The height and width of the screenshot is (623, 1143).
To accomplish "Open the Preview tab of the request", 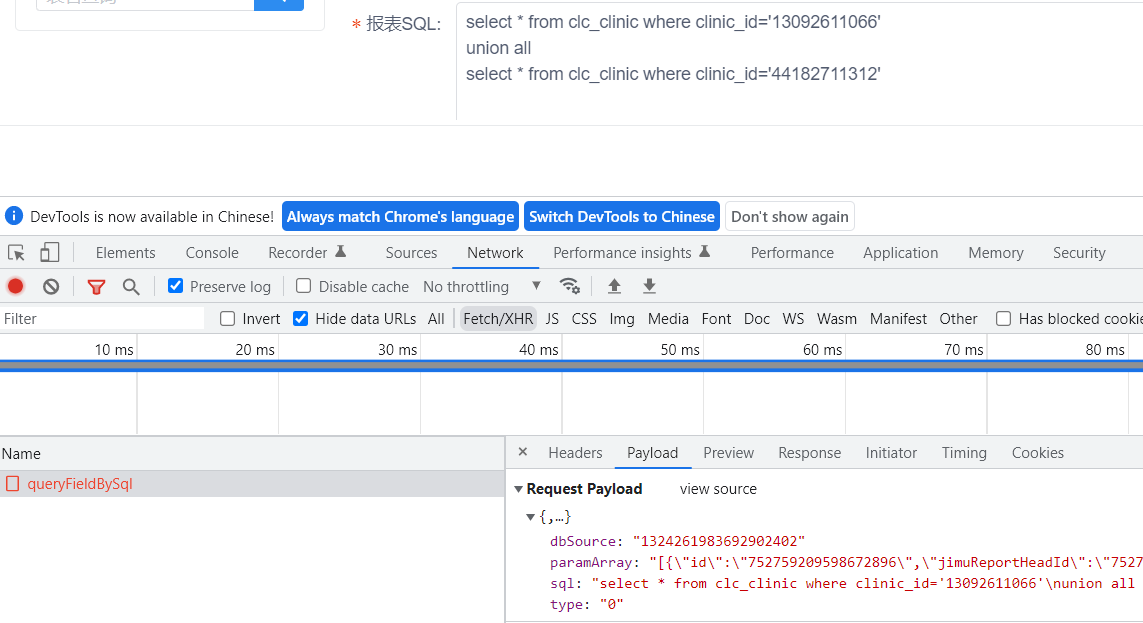I will (728, 452).
